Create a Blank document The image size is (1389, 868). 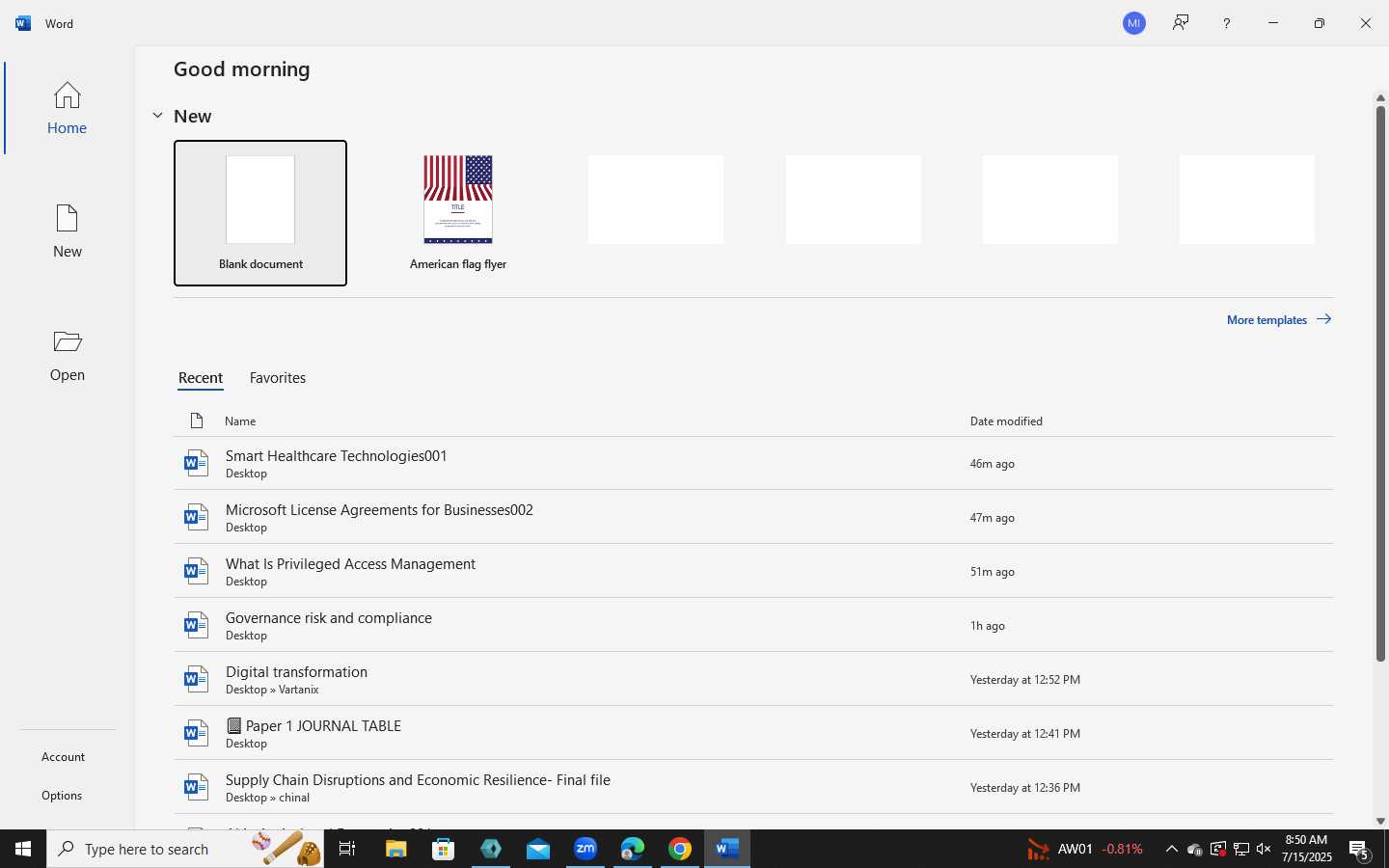[x=260, y=213]
